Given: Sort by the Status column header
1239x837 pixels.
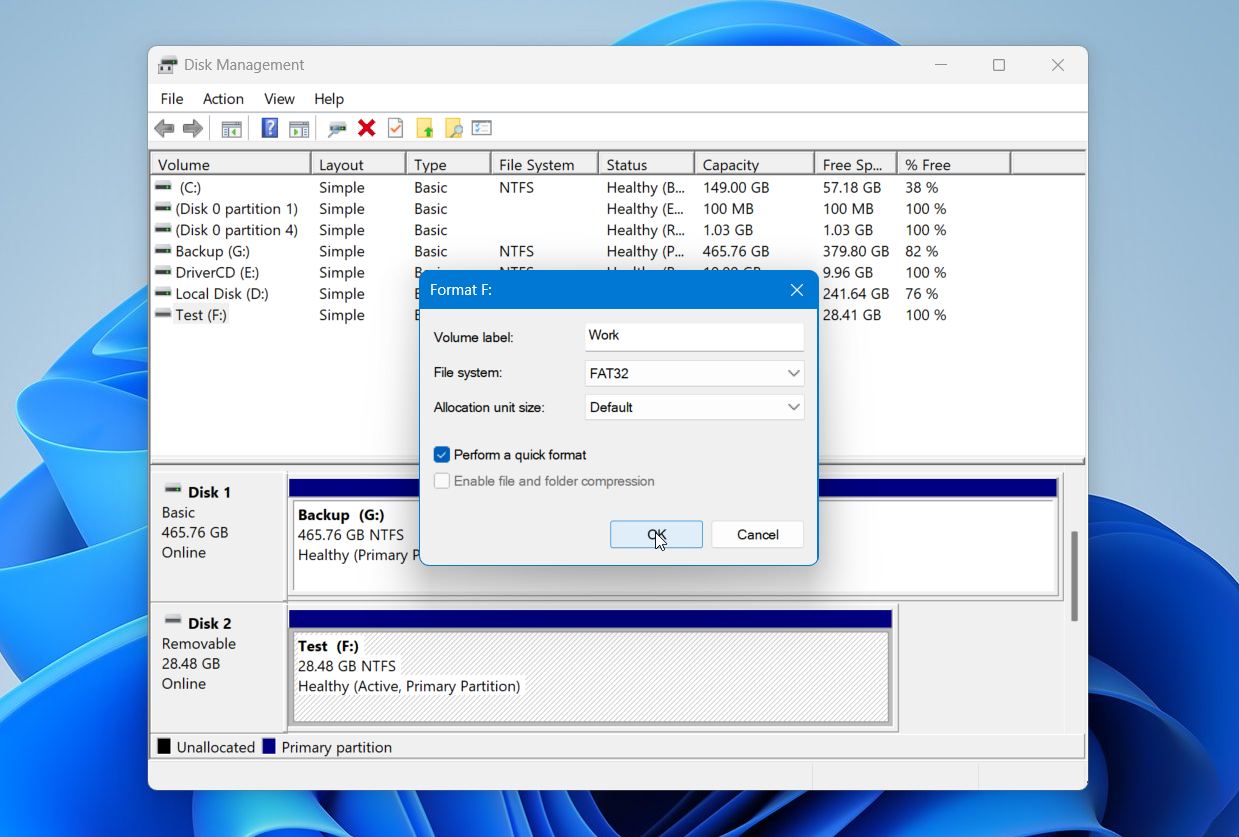Looking at the screenshot, I should pyautogui.click(x=646, y=164).
